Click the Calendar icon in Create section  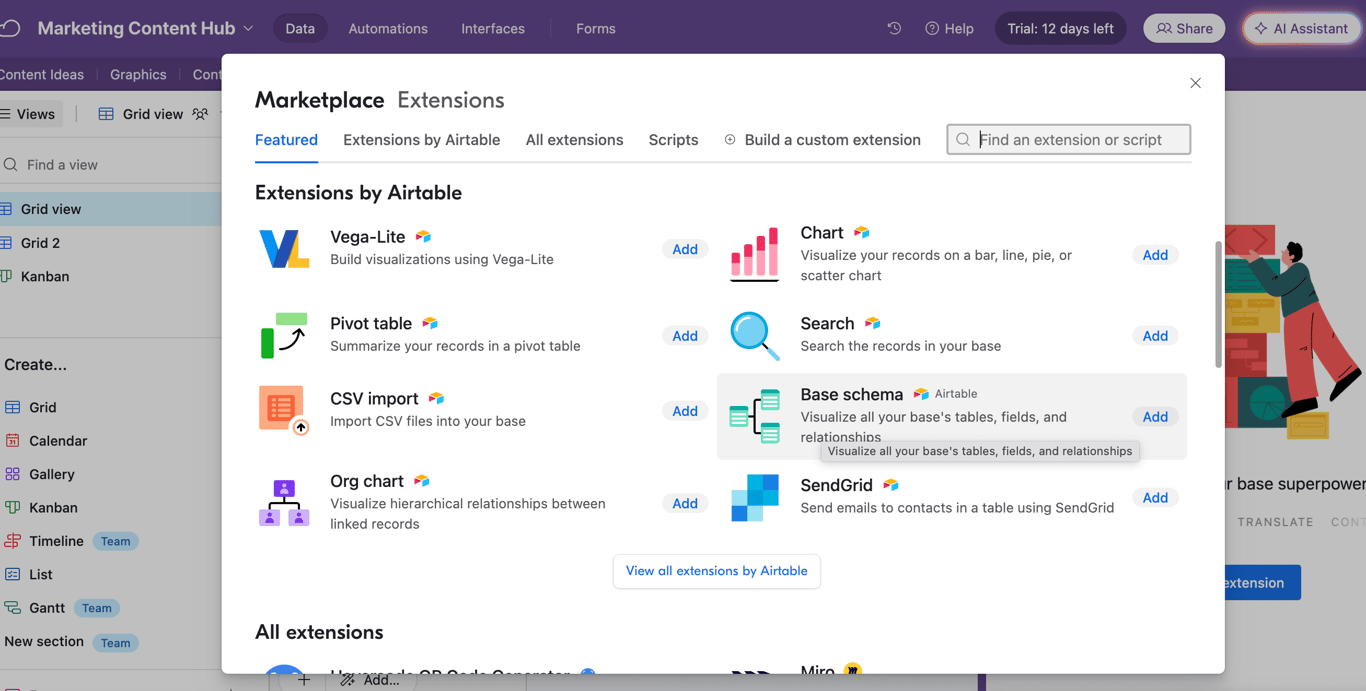13,440
